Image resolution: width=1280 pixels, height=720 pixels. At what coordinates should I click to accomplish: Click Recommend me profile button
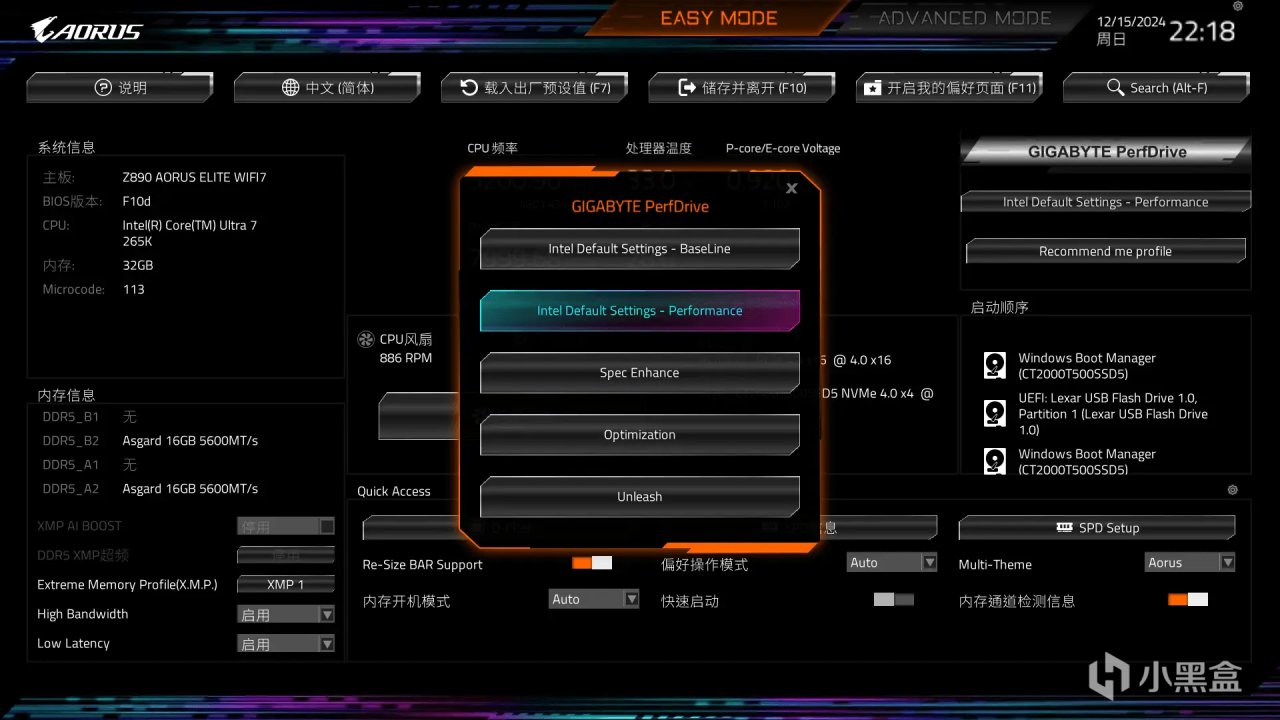point(1105,251)
